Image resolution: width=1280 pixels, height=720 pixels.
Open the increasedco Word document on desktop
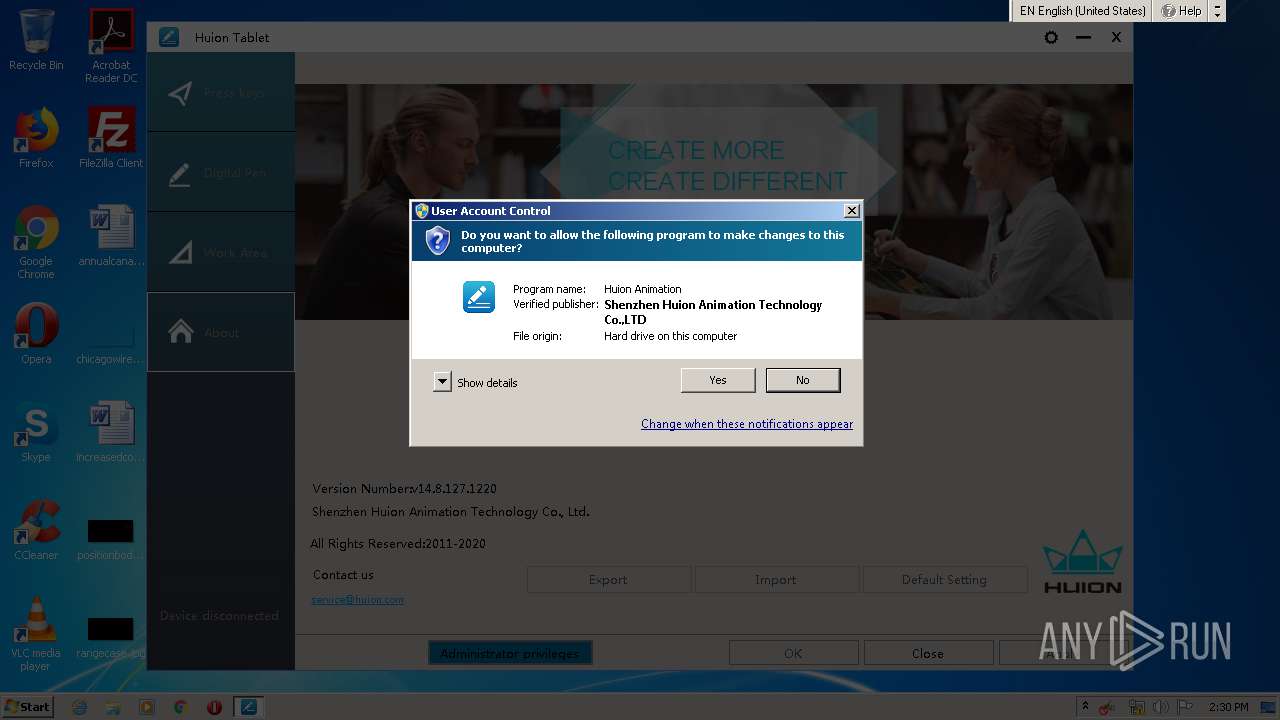coord(111,432)
